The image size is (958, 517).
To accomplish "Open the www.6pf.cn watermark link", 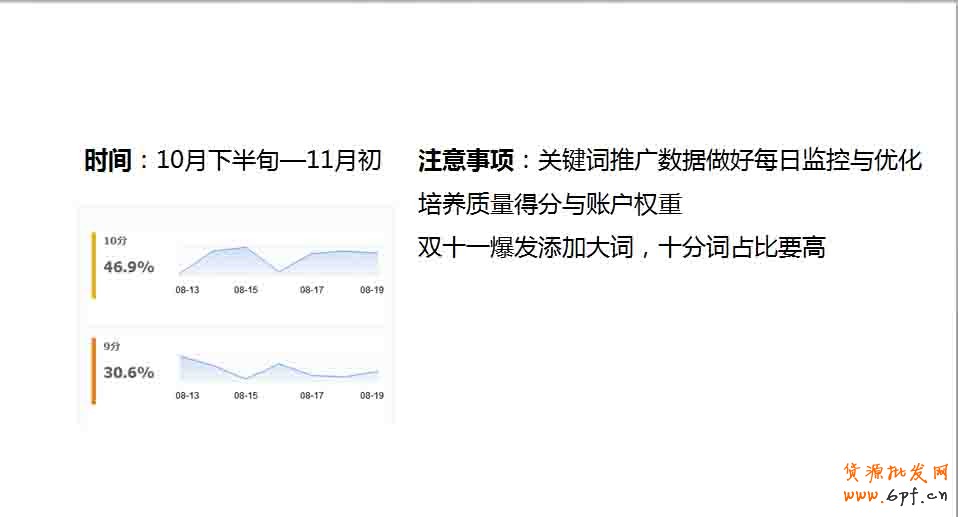I will [896, 494].
